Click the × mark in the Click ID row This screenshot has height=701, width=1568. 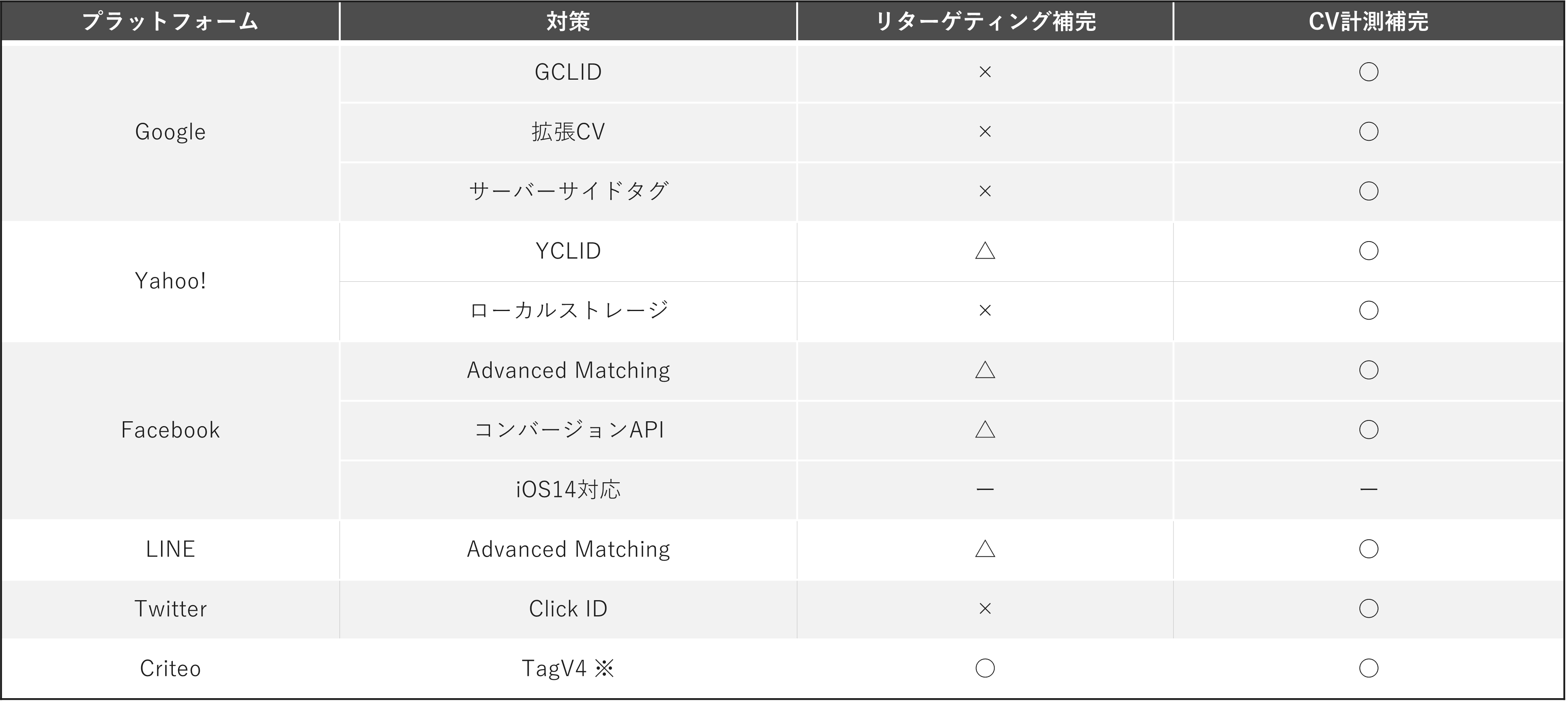[x=985, y=609]
